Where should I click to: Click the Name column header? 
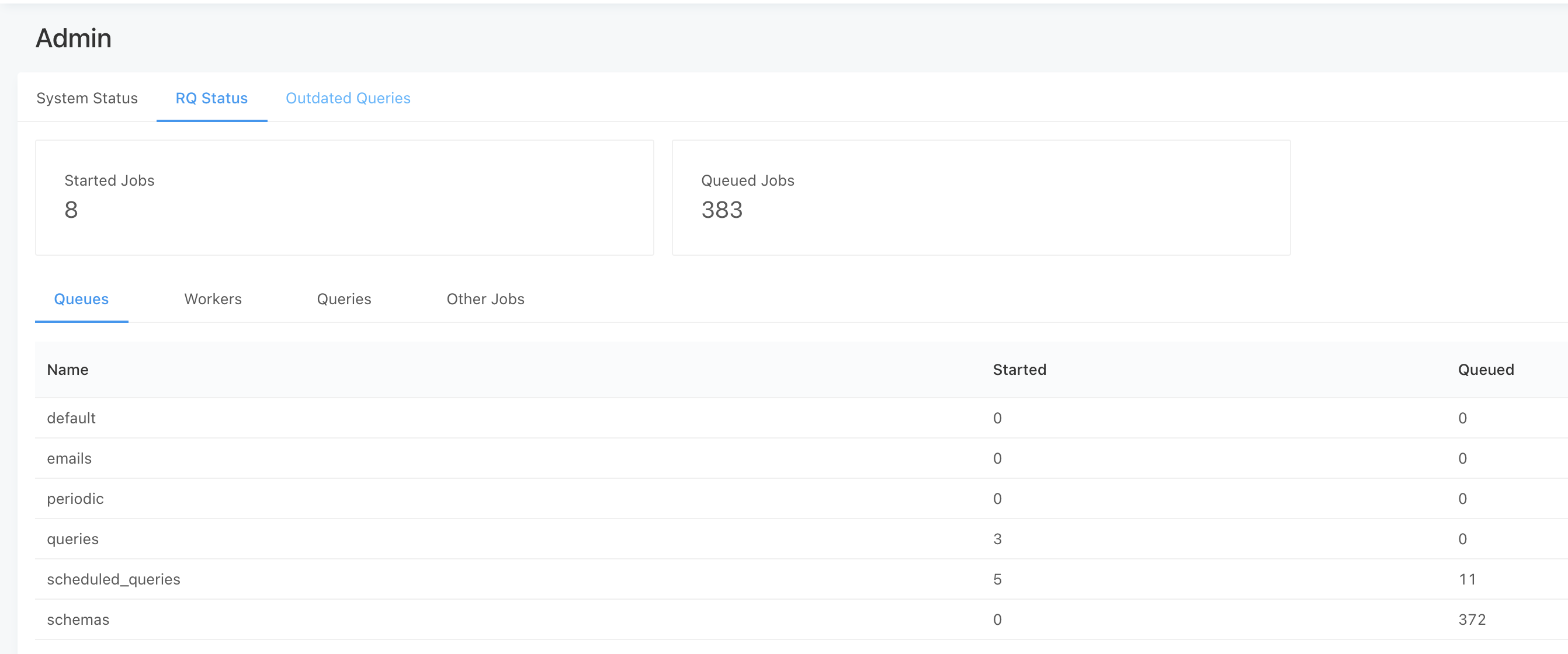[68, 369]
